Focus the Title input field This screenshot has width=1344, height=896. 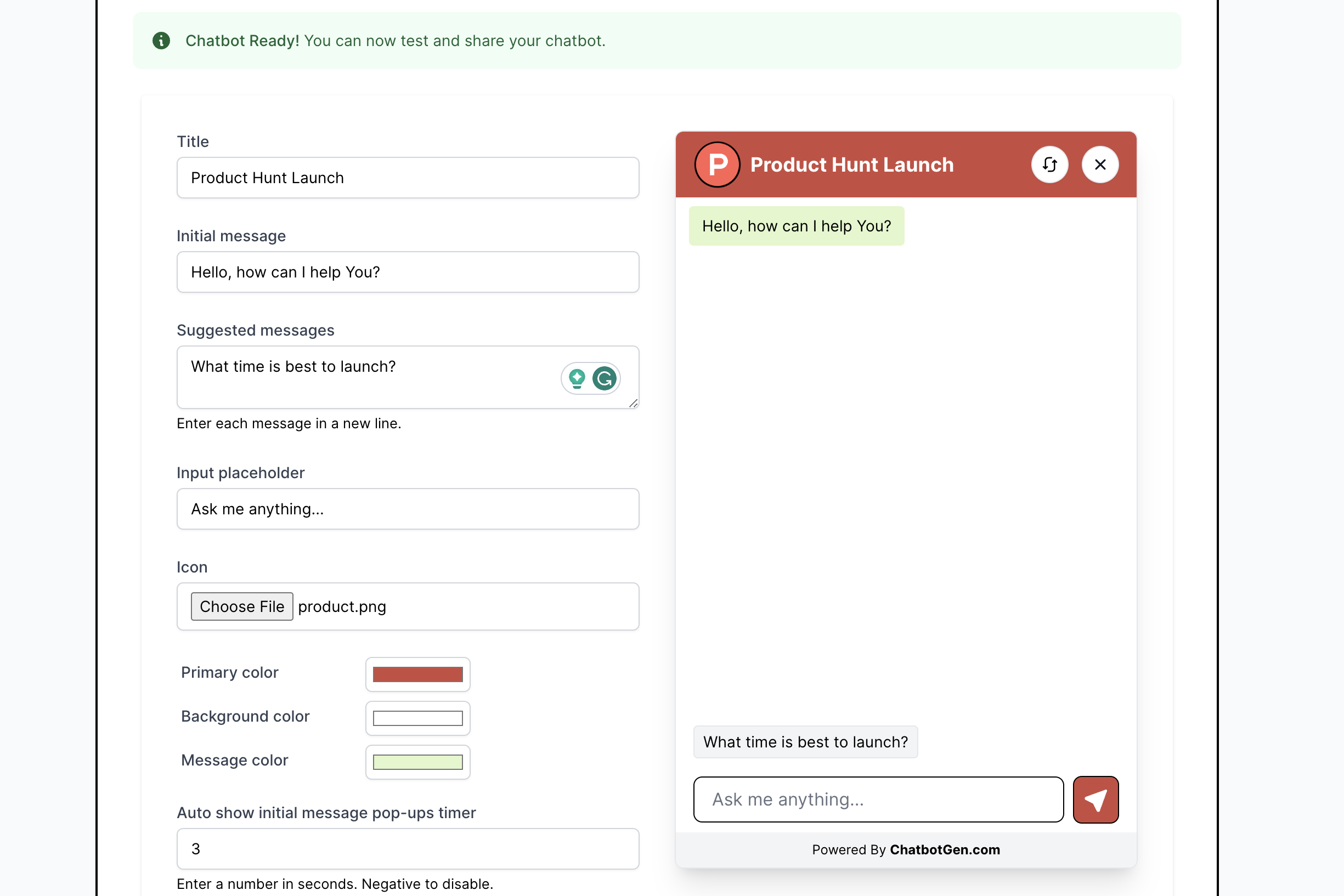[x=408, y=178]
